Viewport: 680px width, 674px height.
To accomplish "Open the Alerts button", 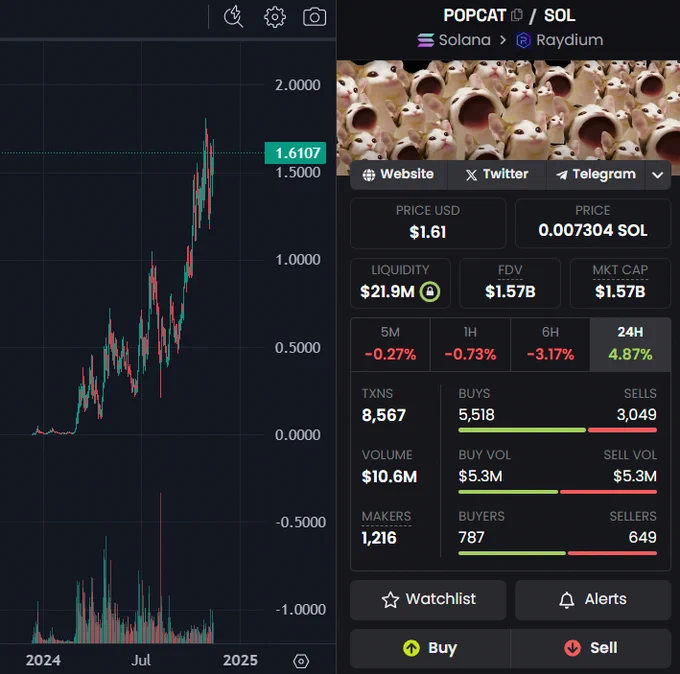I will (593, 600).
